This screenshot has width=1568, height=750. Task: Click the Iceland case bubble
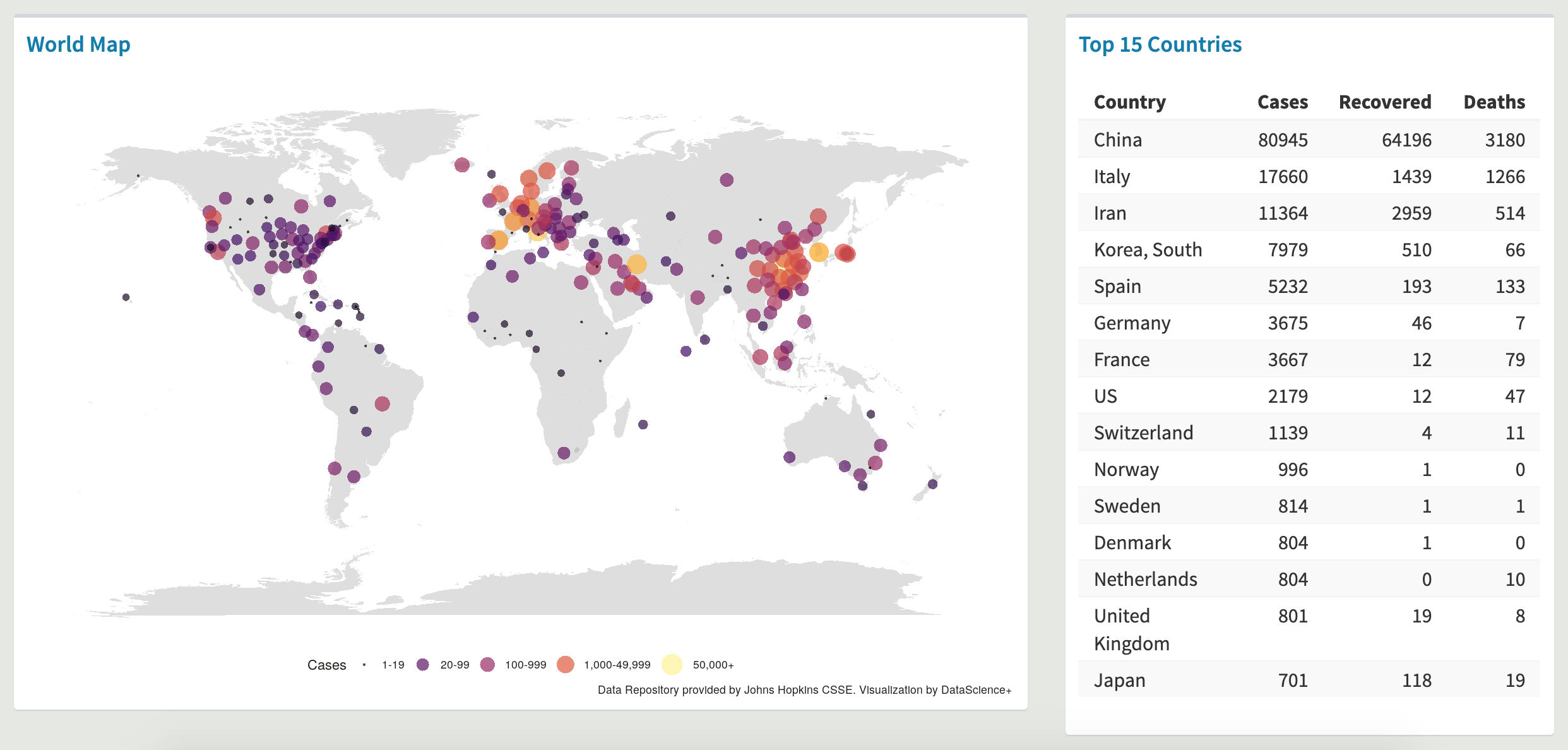(462, 165)
